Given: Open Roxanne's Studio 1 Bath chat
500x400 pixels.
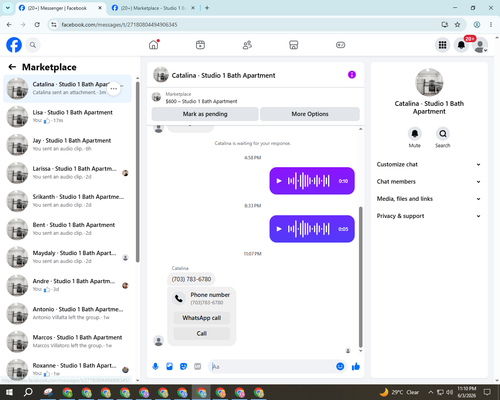Looking at the screenshot, I should click(67, 370).
